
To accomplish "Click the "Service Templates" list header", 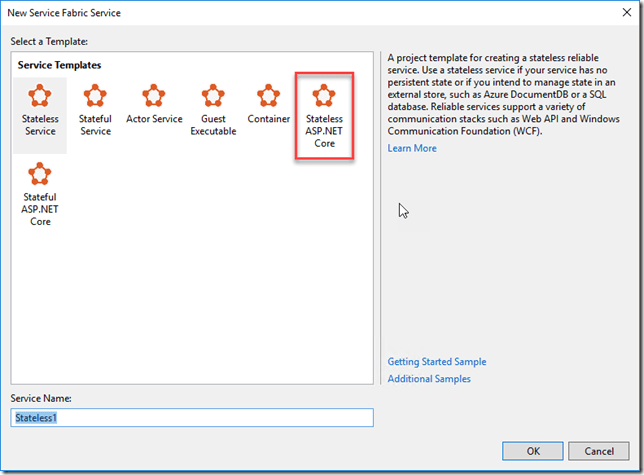I will coord(60,65).
